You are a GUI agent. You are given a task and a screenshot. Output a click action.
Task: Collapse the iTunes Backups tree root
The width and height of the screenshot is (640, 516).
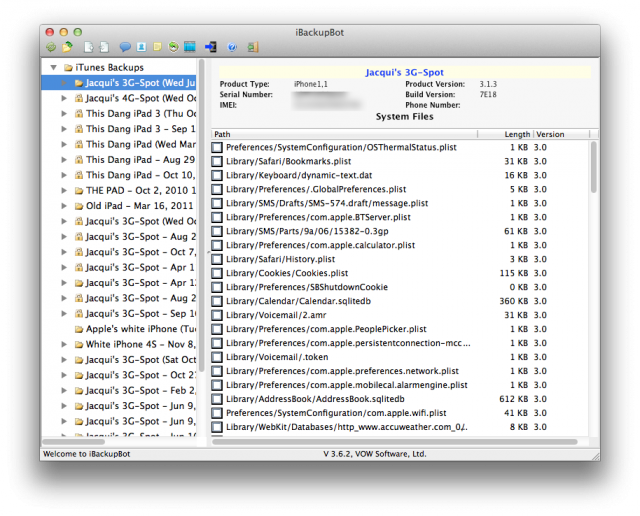(x=53, y=67)
